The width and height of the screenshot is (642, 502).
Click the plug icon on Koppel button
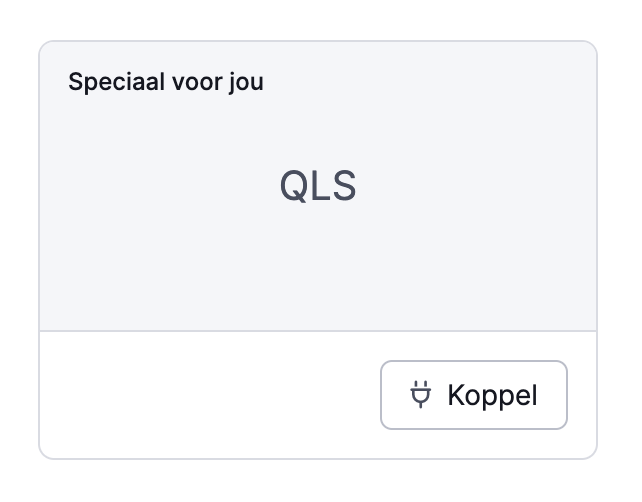tap(420, 394)
